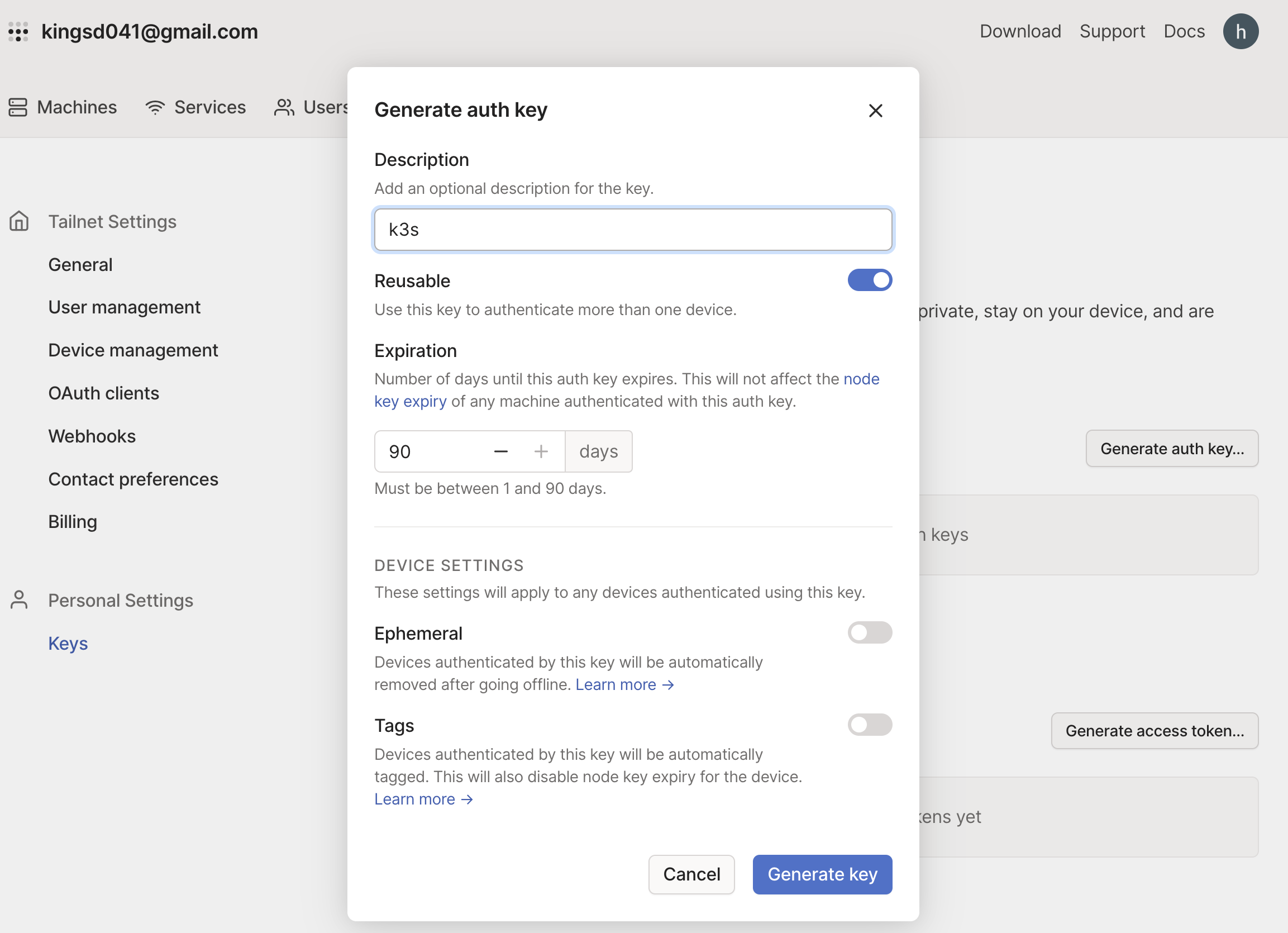Turn on the Tags toggle
The height and width of the screenshot is (933, 1288).
pos(870,725)
